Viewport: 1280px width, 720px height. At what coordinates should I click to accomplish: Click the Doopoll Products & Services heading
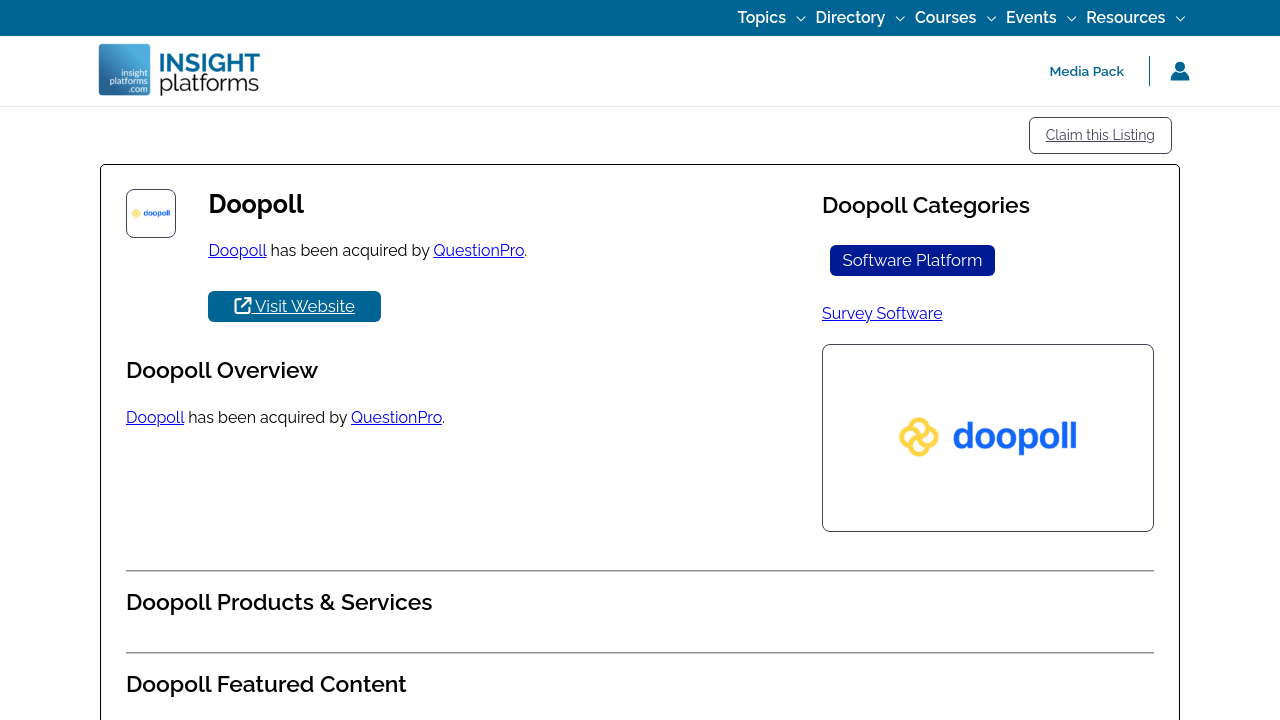point(279,602)
